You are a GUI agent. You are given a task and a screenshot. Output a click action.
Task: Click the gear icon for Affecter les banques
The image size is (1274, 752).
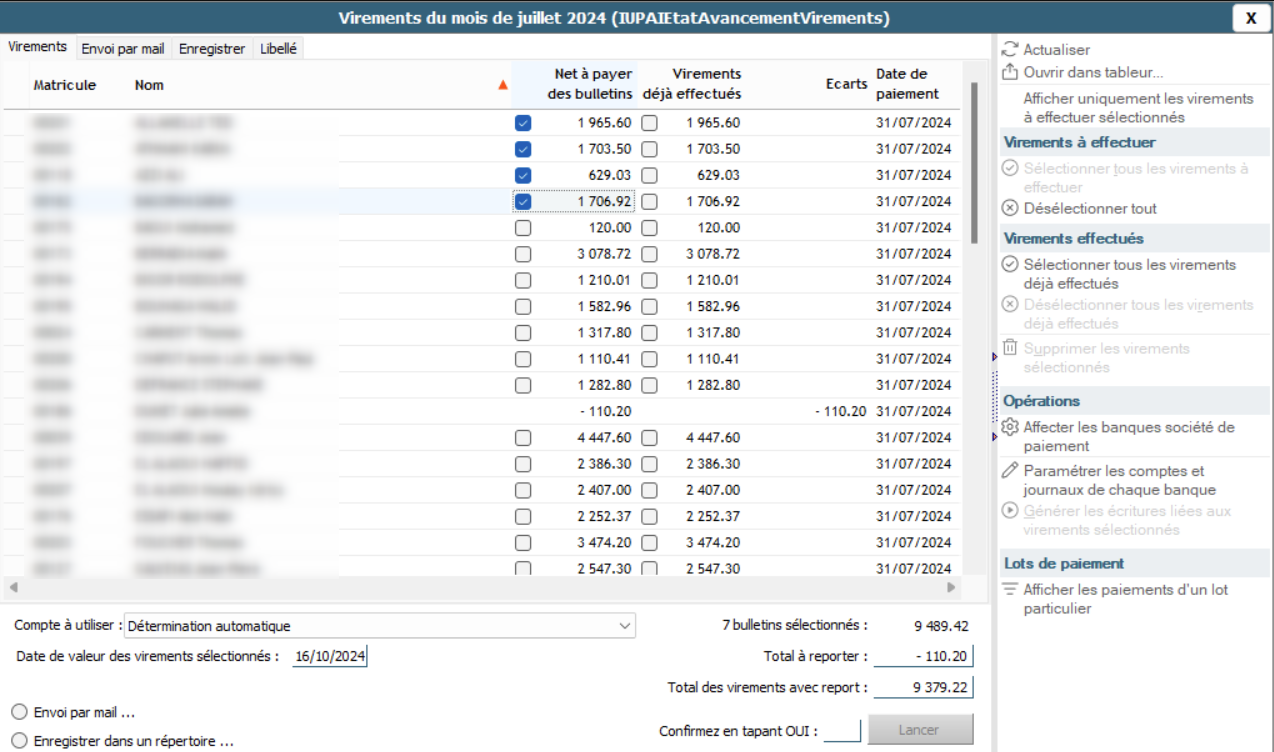1010,427
